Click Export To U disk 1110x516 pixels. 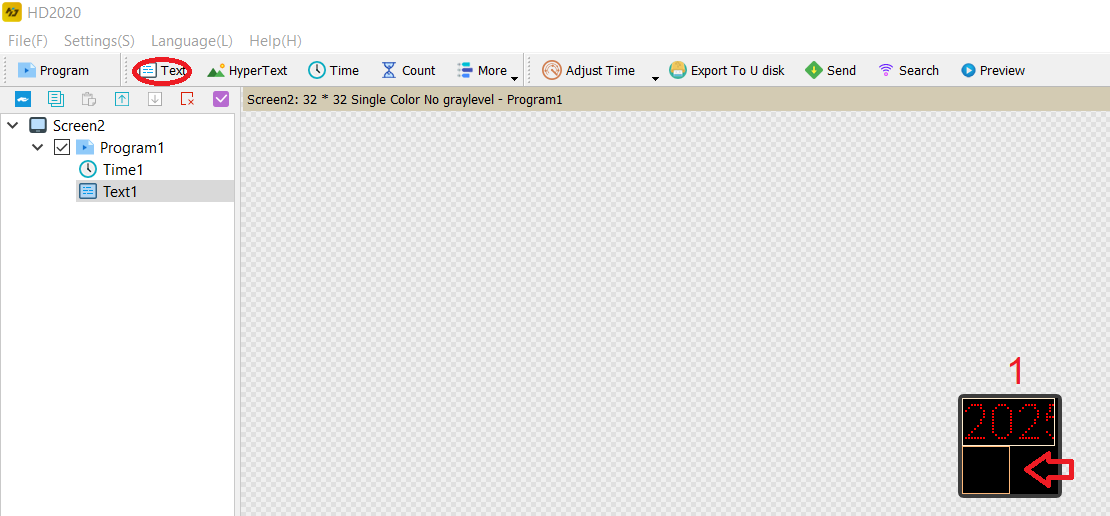tap(727, 71)
